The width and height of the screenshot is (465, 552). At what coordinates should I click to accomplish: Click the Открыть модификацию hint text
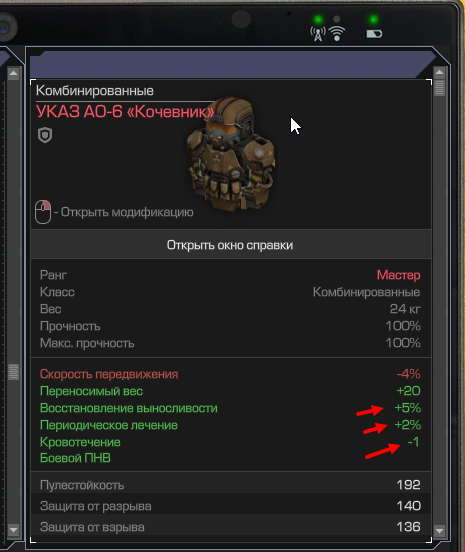[124, 212]
